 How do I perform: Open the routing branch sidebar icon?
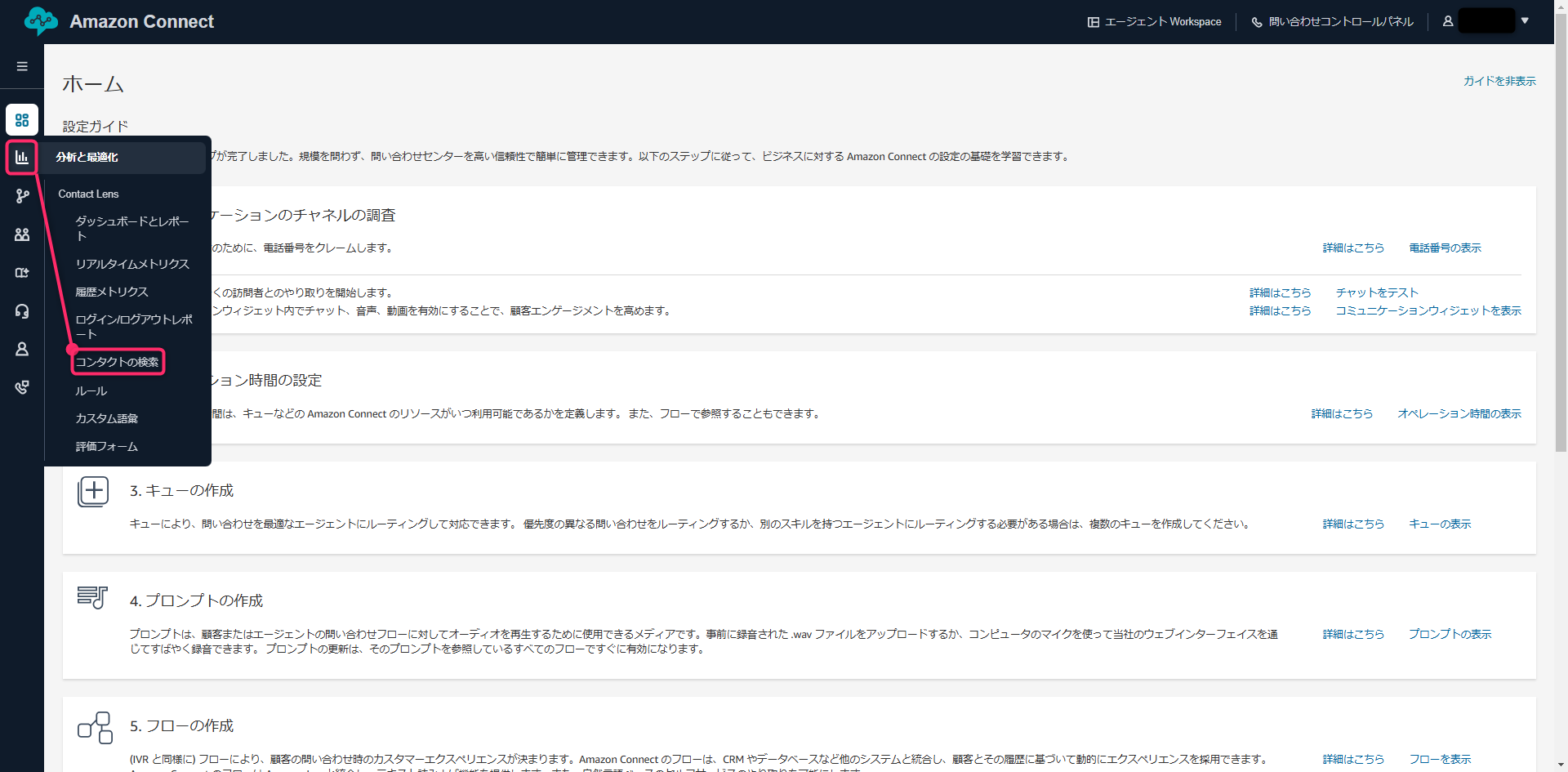(22, 196)
